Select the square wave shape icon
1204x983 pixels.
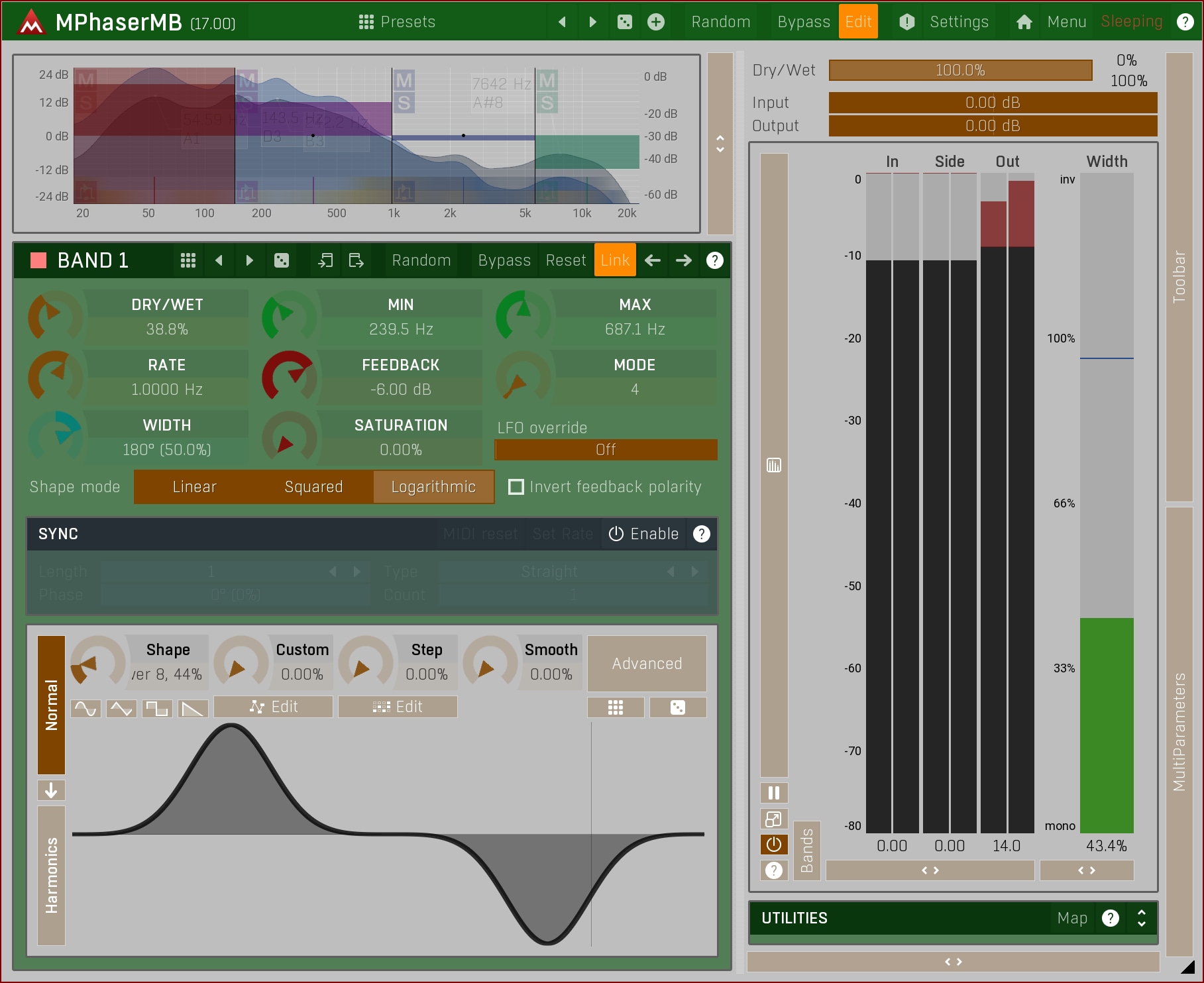(157, 709)
